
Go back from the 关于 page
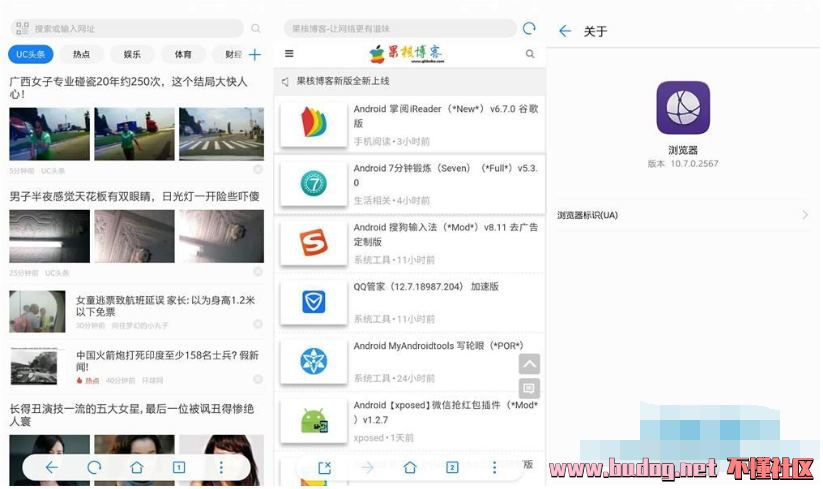pos(565,31)
